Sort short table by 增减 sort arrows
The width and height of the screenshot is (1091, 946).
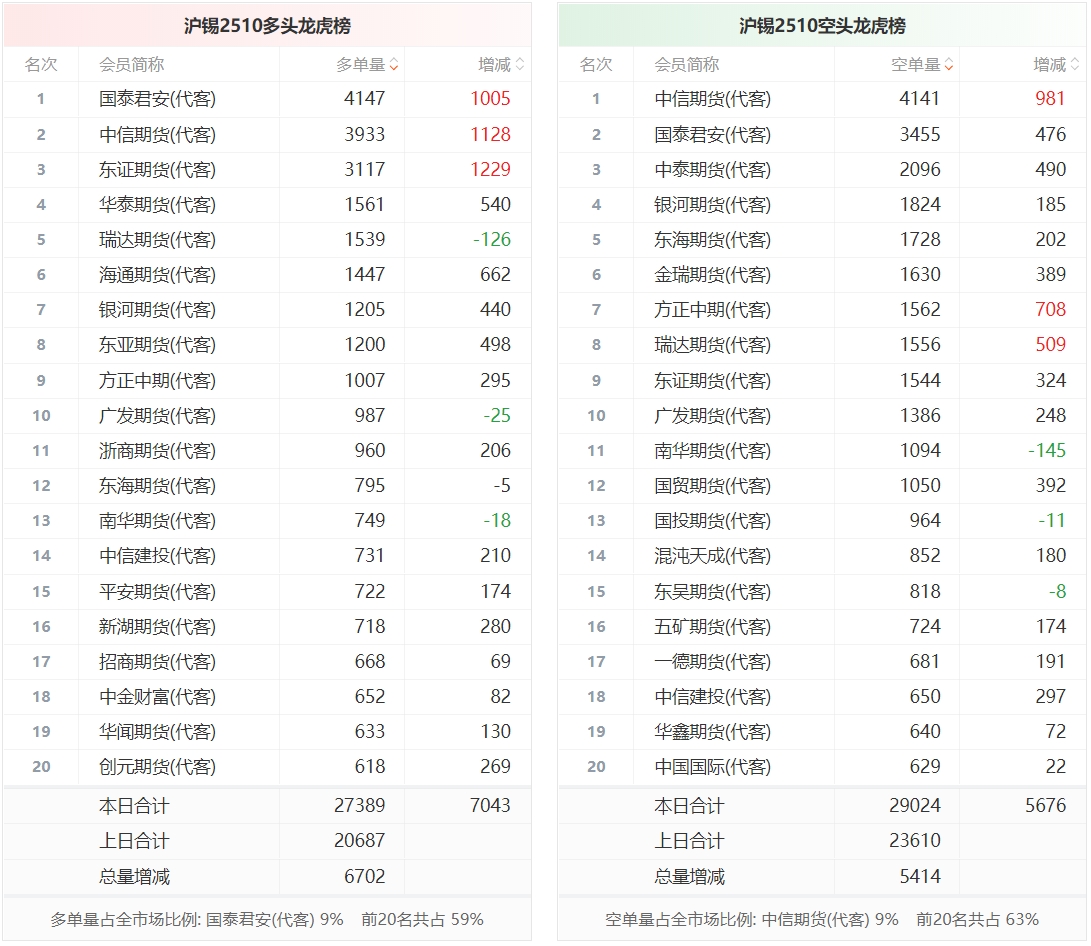[1075, 65]
